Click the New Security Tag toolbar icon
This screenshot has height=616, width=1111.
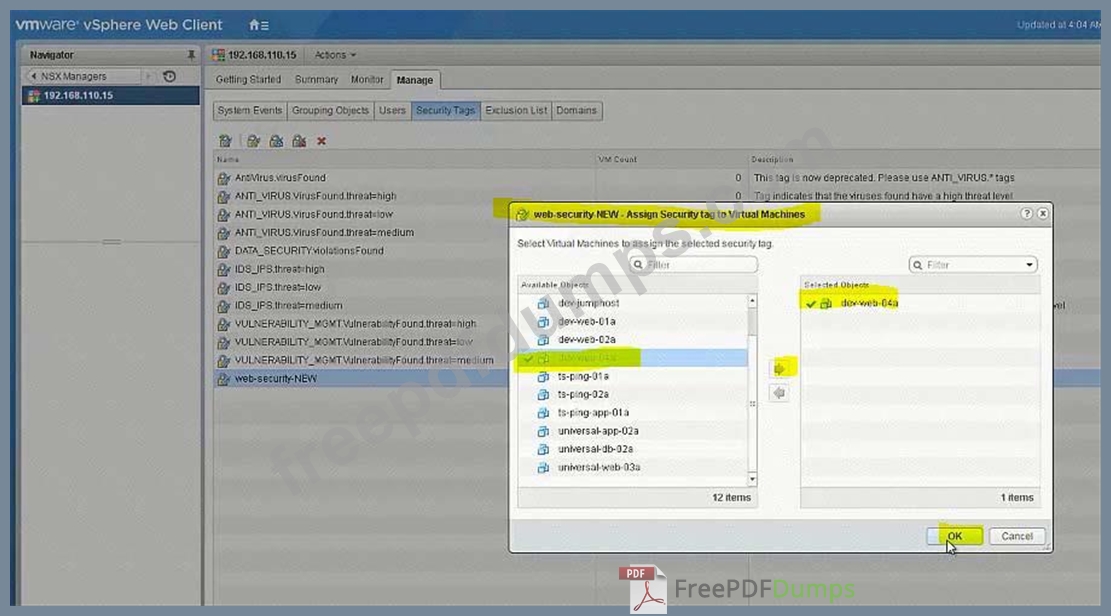pyautogui.click(x=225, y=141)
